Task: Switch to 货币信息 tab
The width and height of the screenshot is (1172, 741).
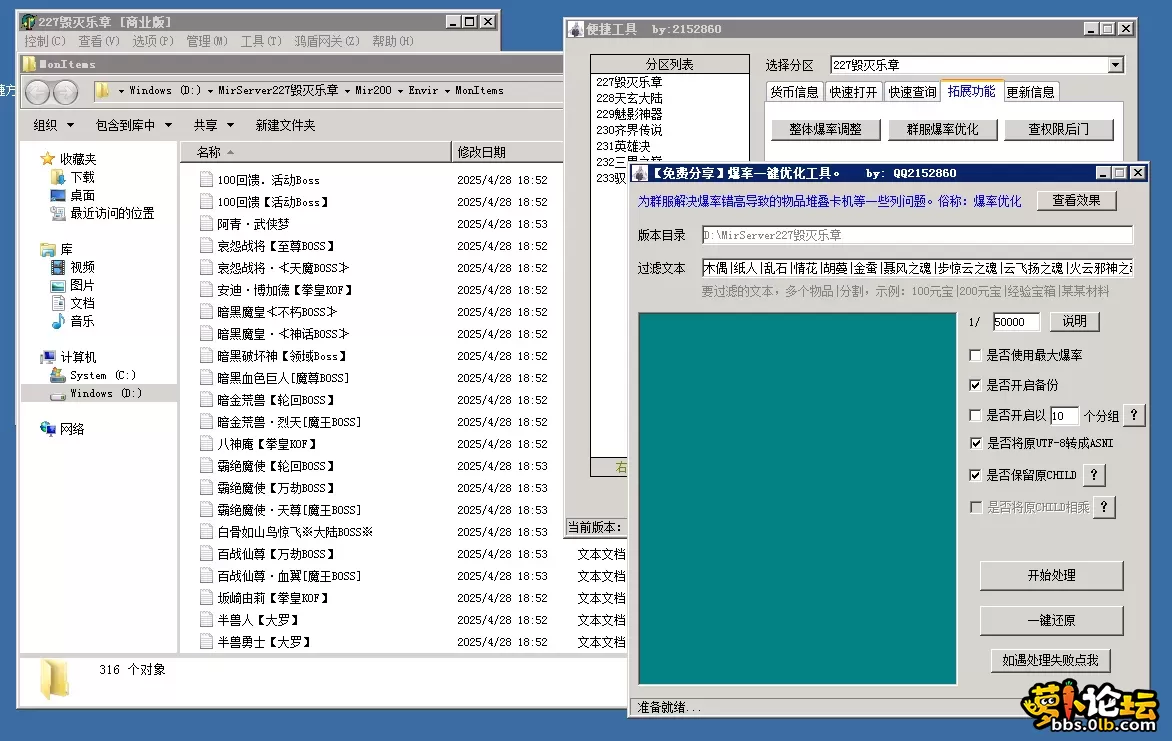Action: click(795, 92)
